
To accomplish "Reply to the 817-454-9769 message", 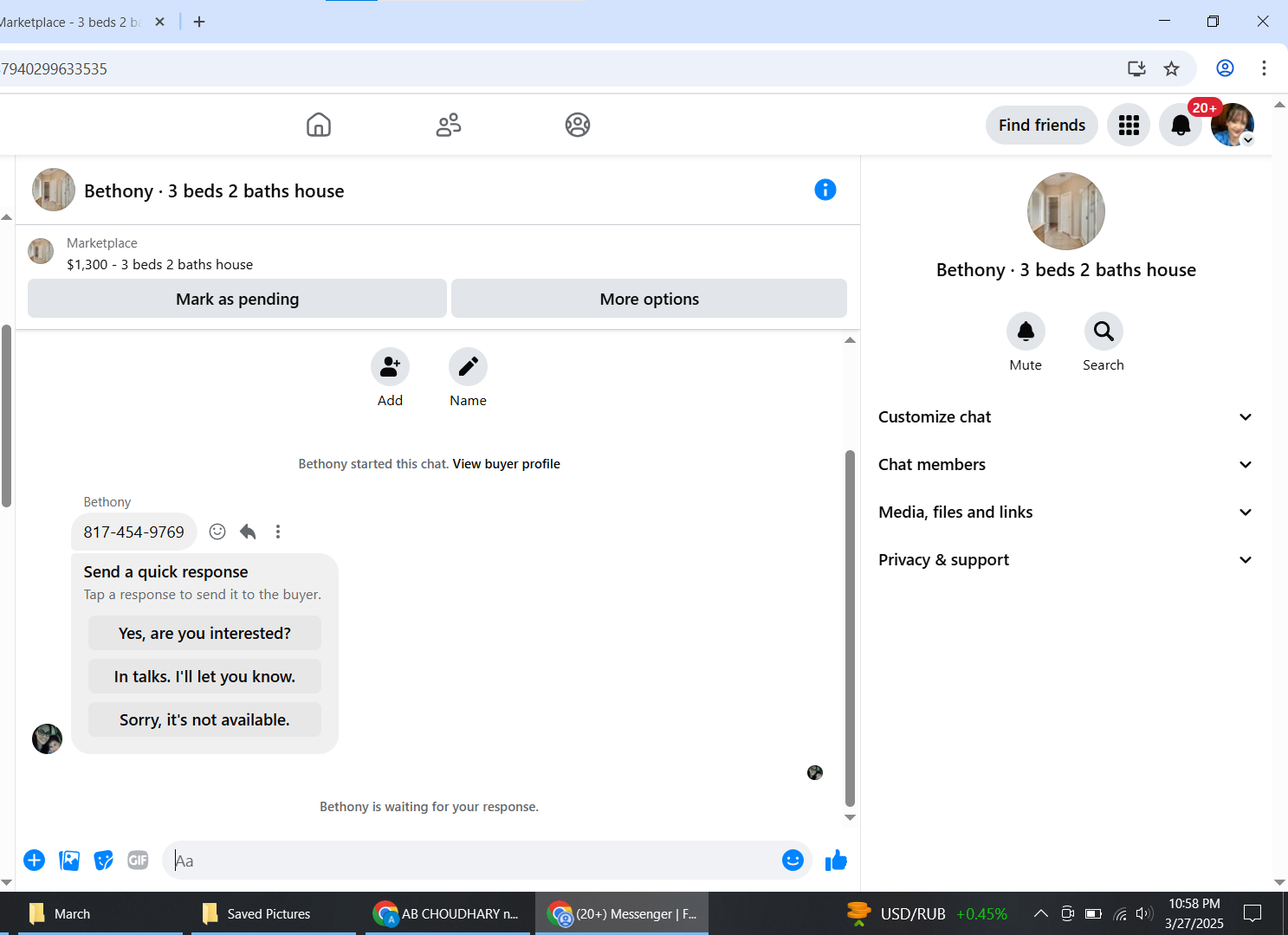I will [x=248, y=532].
